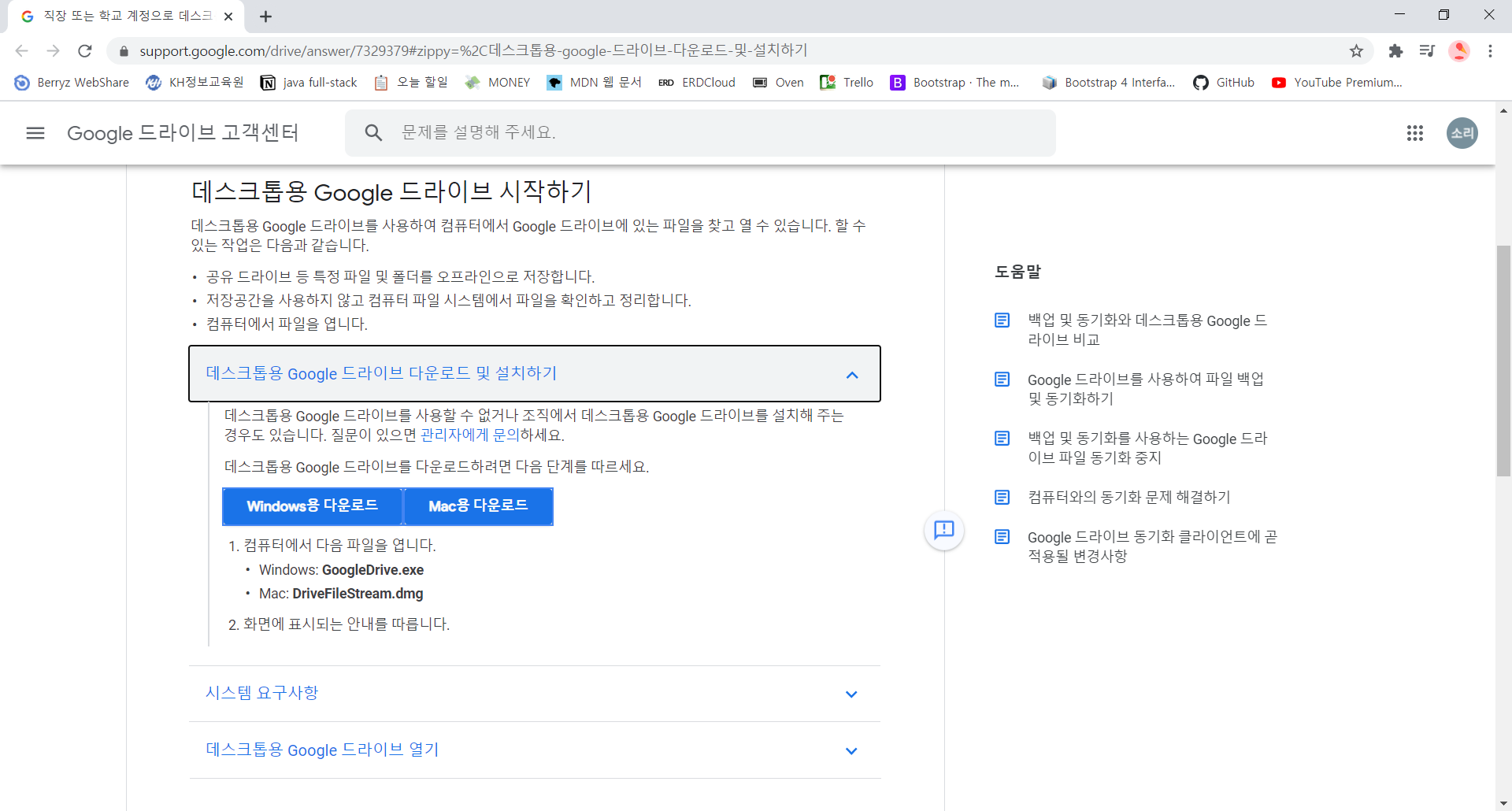This screenshot has width=1512, height=811.
Task: View site security lock info
Action: tap(124, 51)
